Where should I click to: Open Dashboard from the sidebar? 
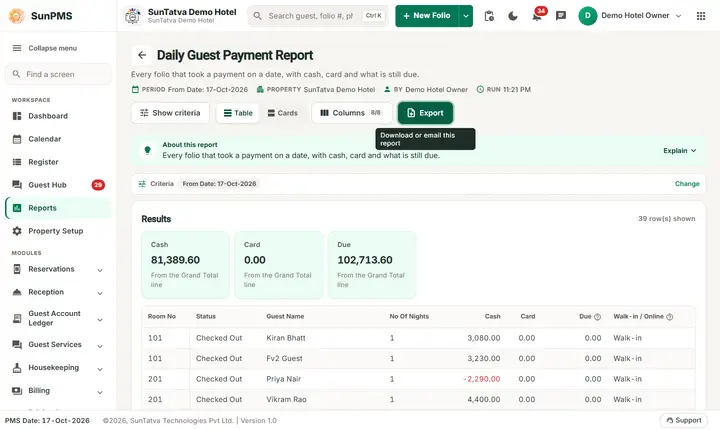(x=58, y=116)
